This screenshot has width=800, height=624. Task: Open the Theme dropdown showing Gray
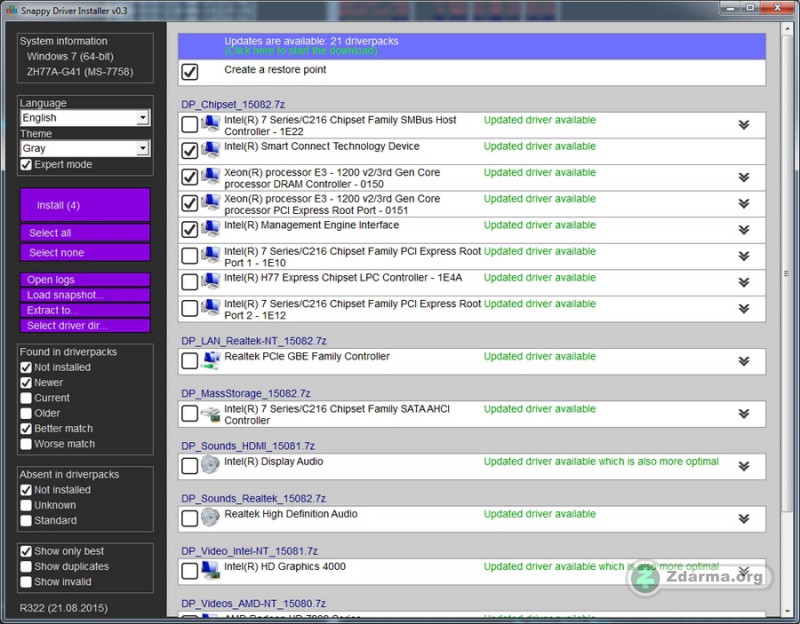click(85, 148)
